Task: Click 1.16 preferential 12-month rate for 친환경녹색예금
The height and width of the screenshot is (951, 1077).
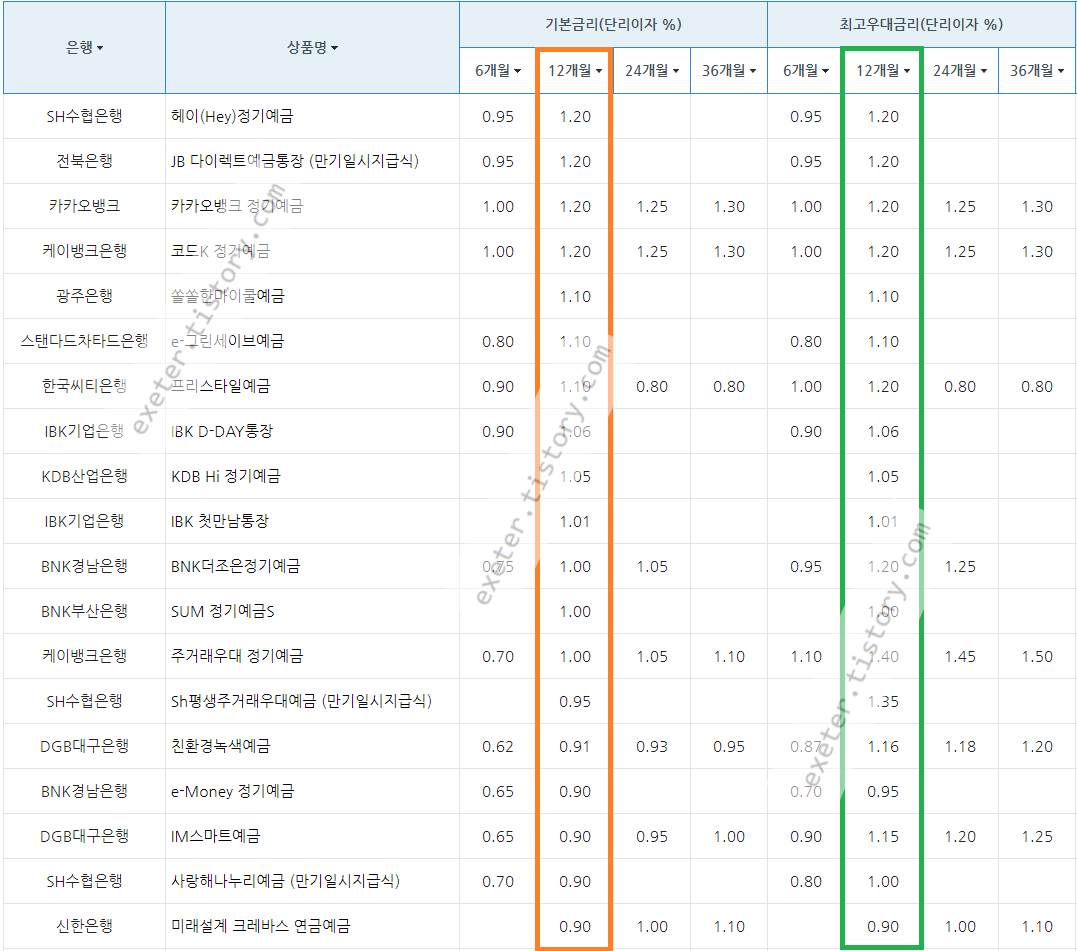Action: click(883, 746)
